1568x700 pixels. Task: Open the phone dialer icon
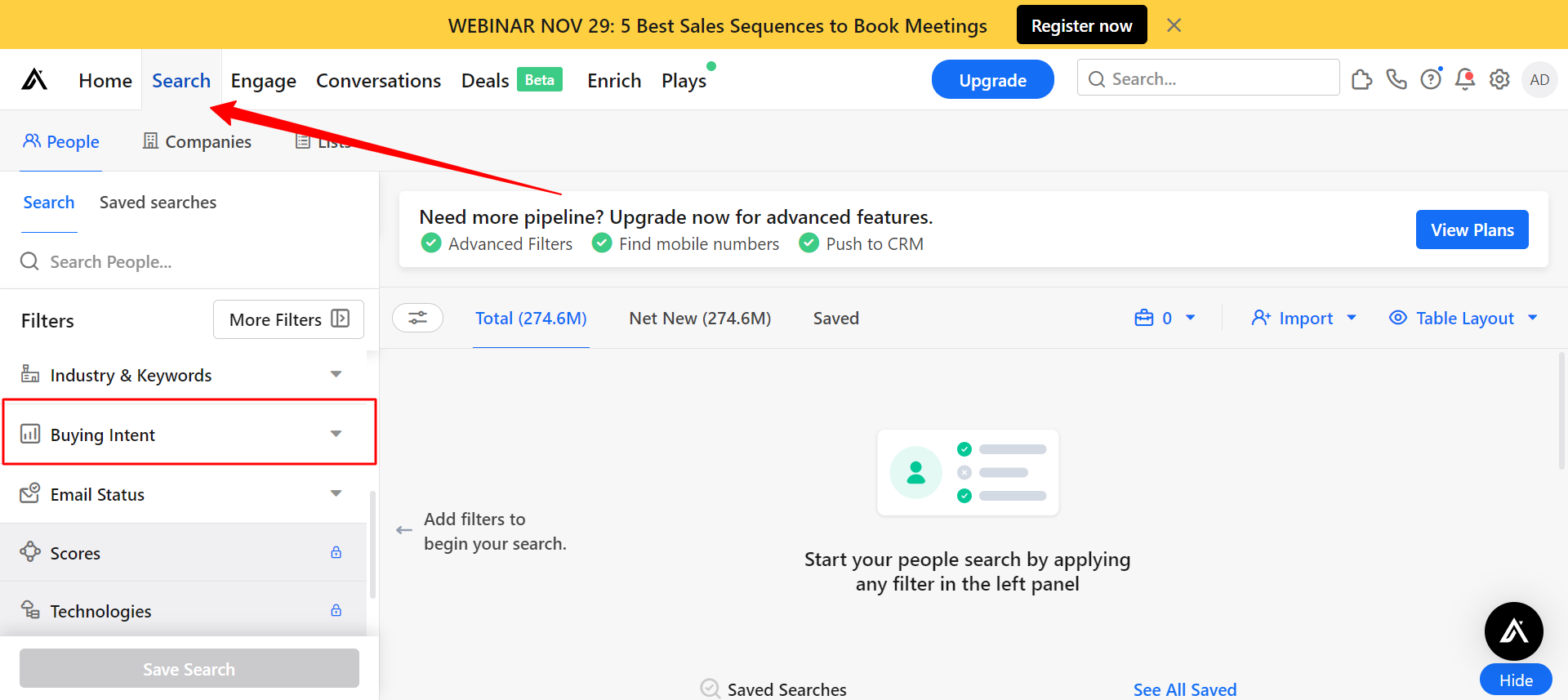1396,79
